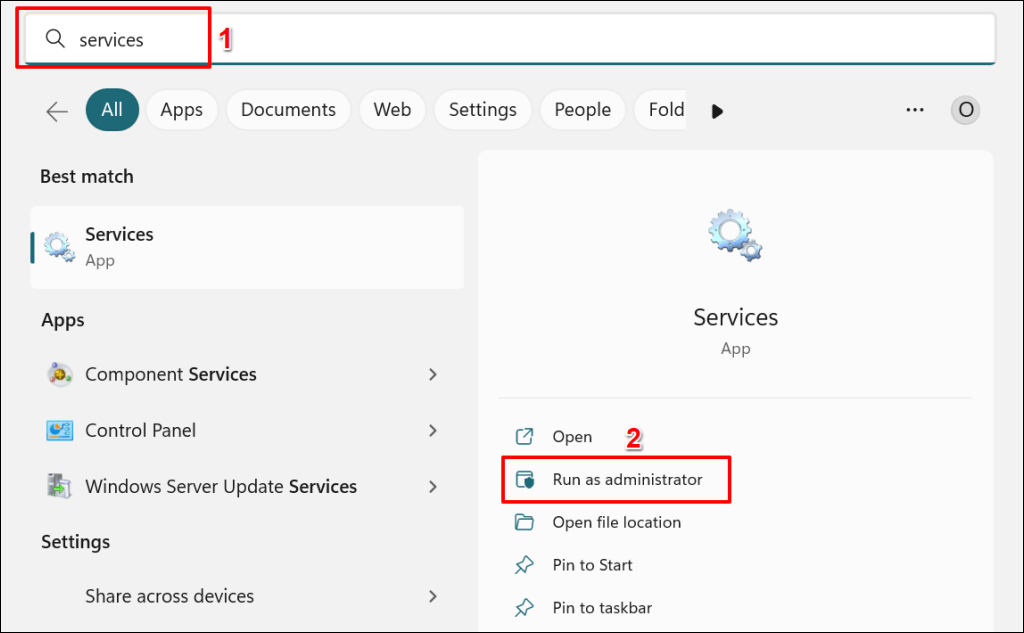
Task: Click the search box containing 'services'
Action: (510, 39)
